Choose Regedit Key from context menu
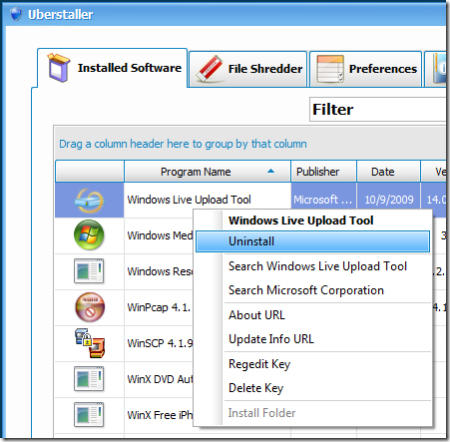This screenshot has height=442, width=450. click(259, 364)
